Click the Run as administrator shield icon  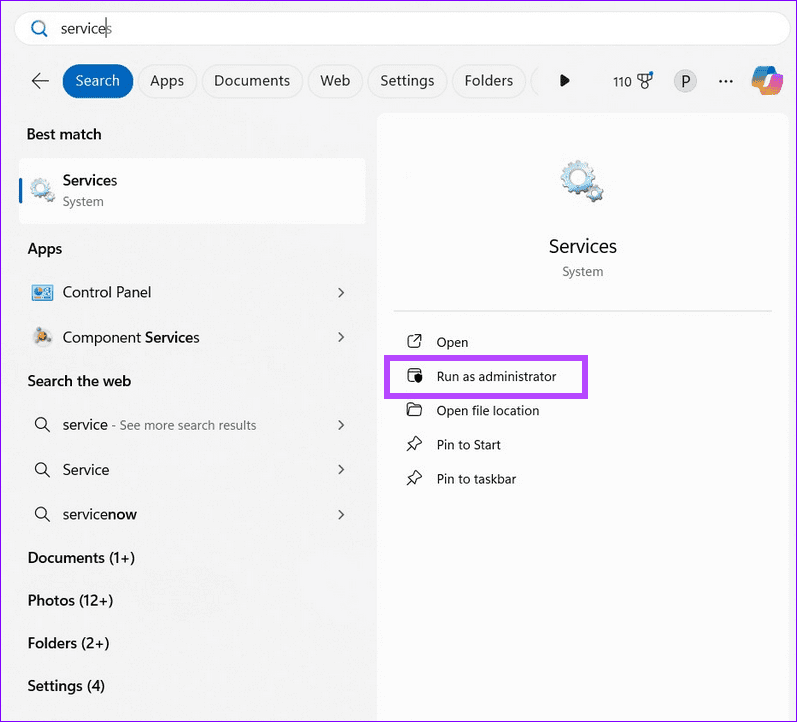coord(415,376)
